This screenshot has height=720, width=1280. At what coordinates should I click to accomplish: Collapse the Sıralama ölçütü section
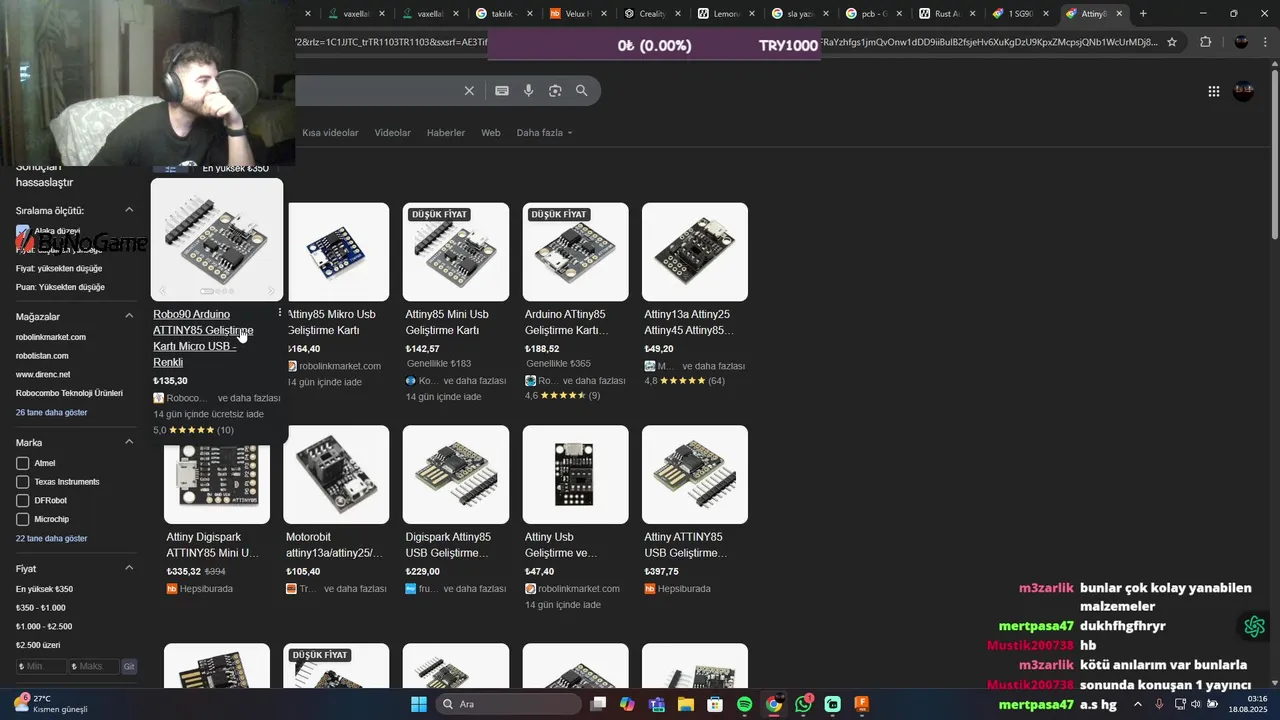[x=129, y=210]
